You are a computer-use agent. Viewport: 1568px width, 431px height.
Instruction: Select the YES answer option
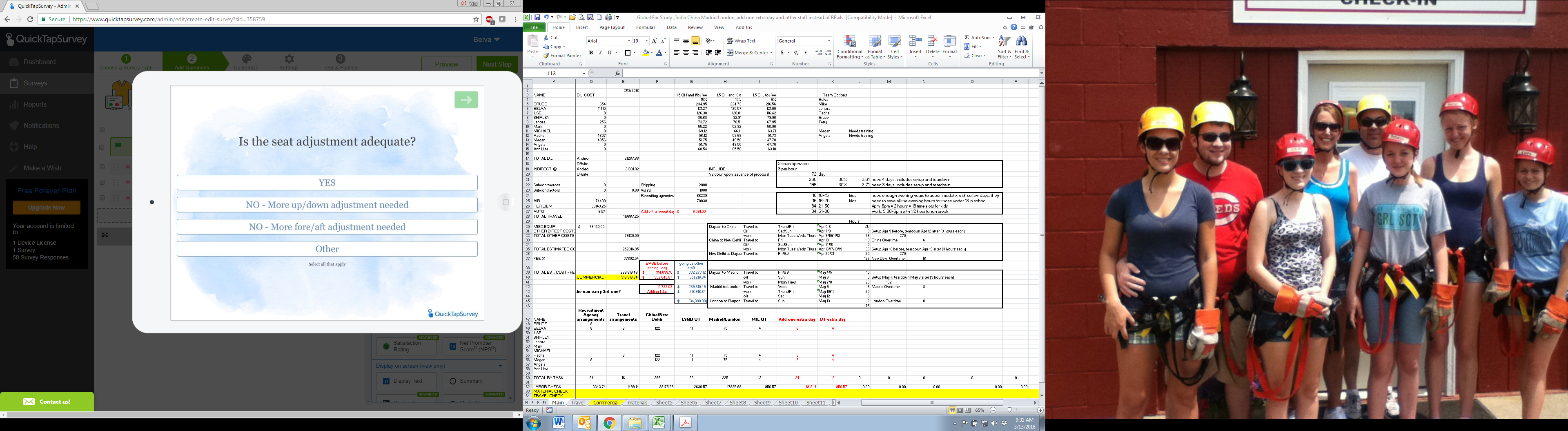(x=327, y=183)
